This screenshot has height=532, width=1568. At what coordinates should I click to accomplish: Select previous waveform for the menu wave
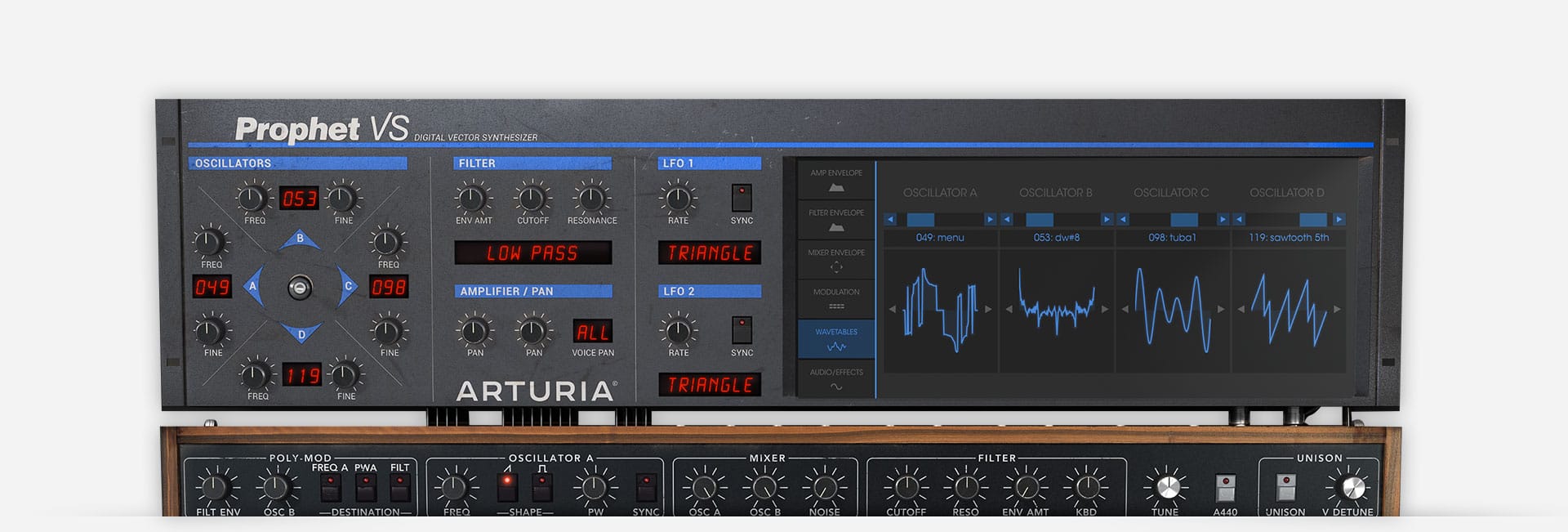(x=892, y=309)
